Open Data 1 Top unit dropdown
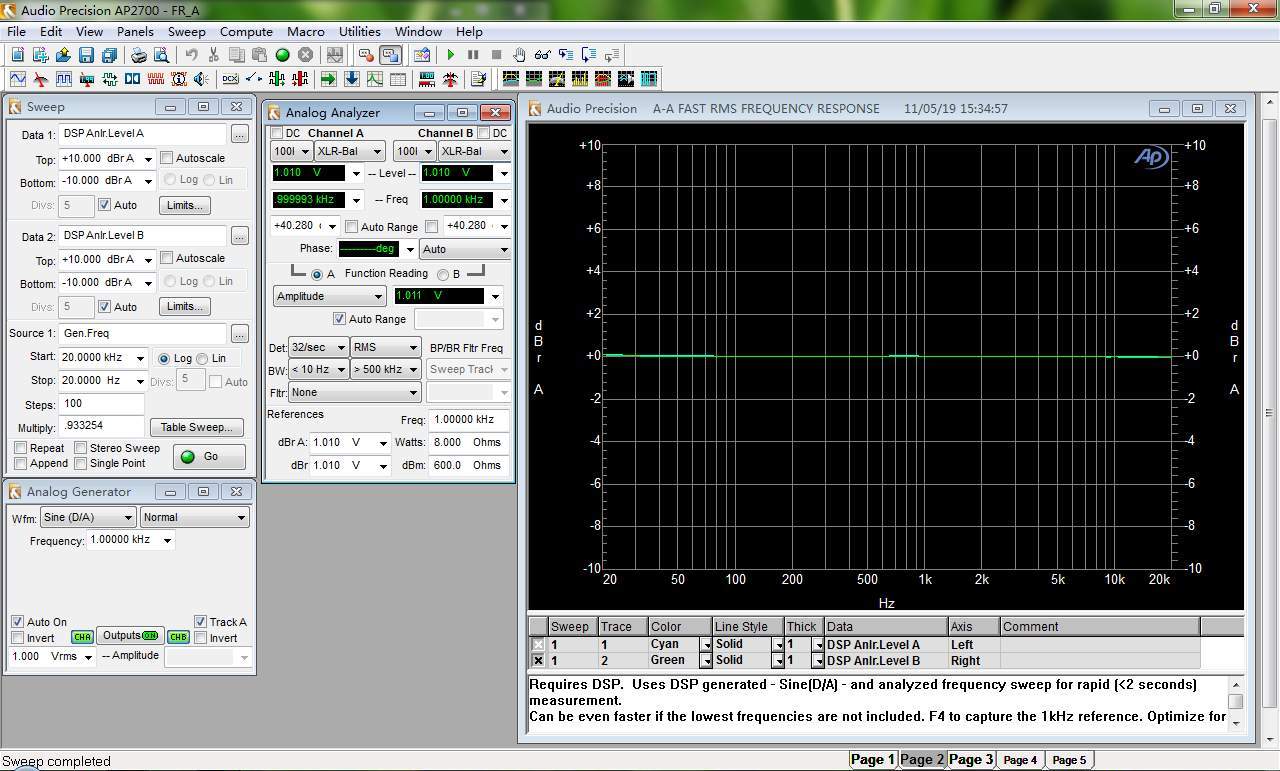1280x771 pixels. (x=148, y=159)
